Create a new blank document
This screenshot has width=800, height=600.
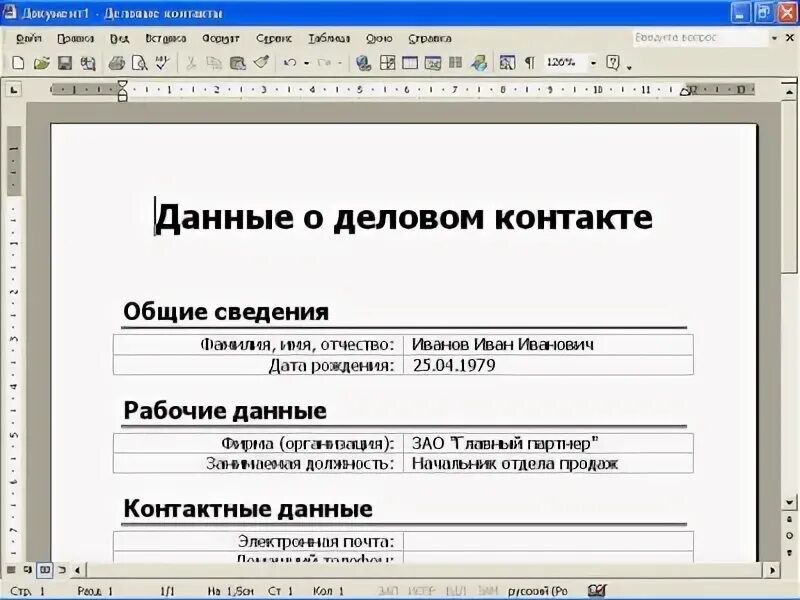tap(18, 63)
